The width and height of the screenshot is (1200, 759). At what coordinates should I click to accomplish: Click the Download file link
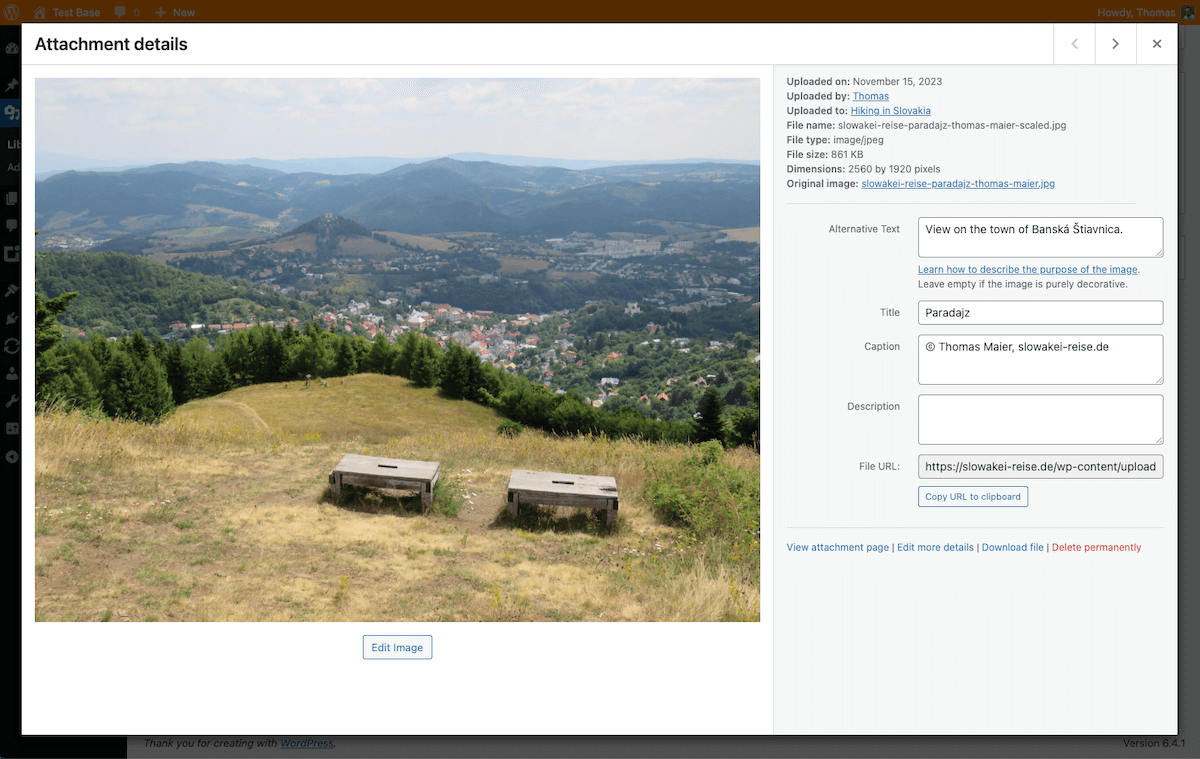coord(1013,547)
